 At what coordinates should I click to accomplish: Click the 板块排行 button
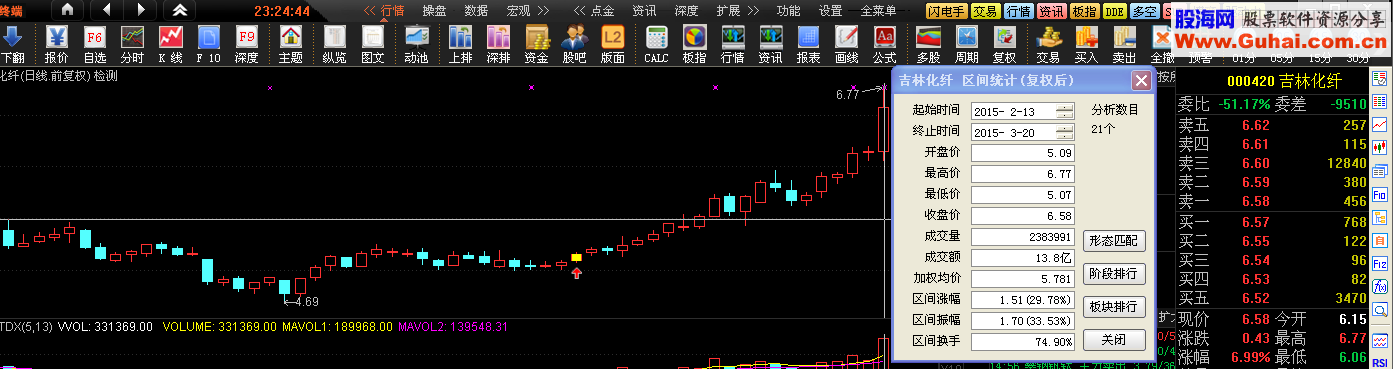1114,306
